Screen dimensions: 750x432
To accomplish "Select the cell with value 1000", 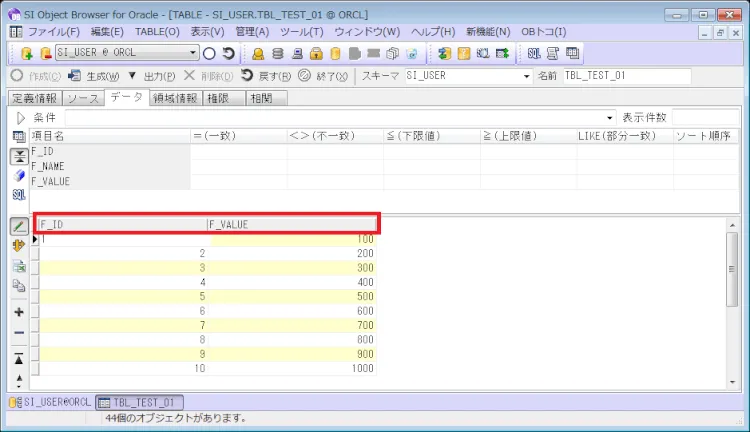I will point(292,368).
